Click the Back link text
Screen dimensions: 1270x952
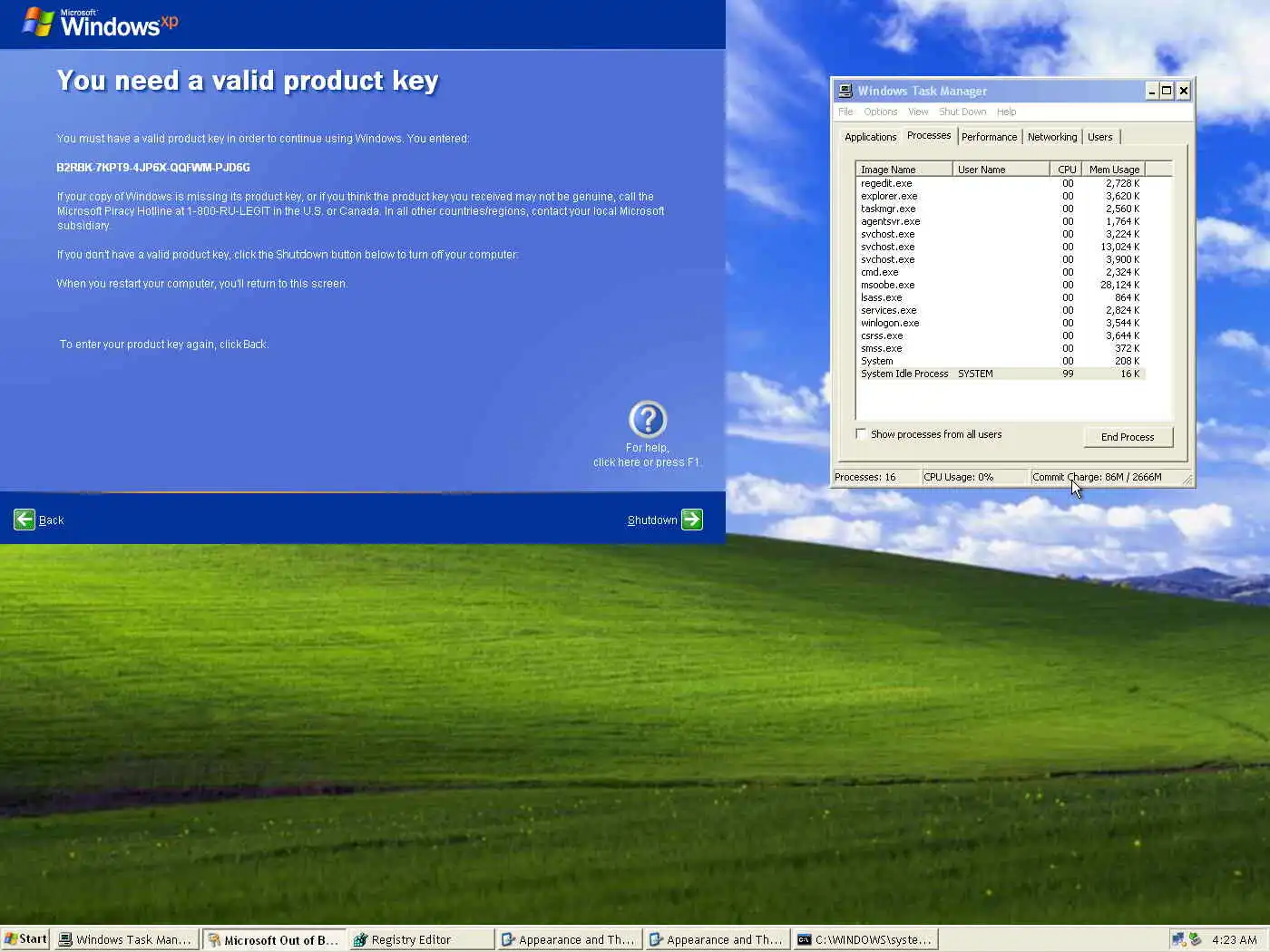click(51, 520)
